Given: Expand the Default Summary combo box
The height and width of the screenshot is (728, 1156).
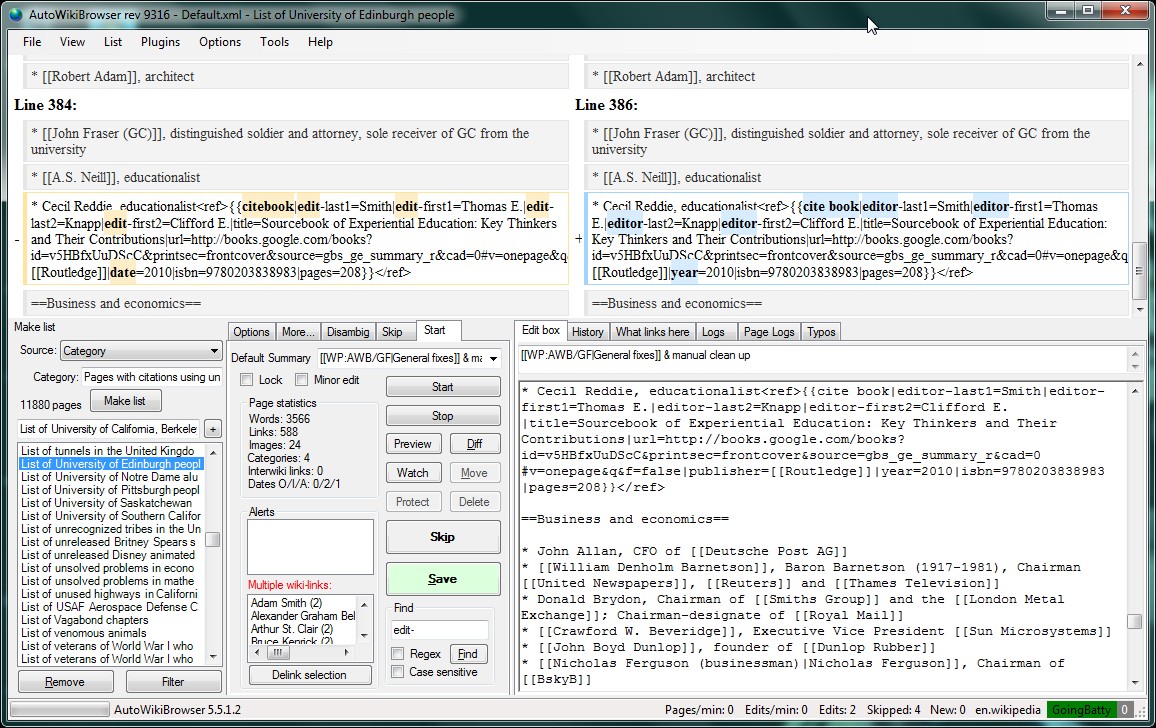Looking at the screenshot, I should point(494,358).
